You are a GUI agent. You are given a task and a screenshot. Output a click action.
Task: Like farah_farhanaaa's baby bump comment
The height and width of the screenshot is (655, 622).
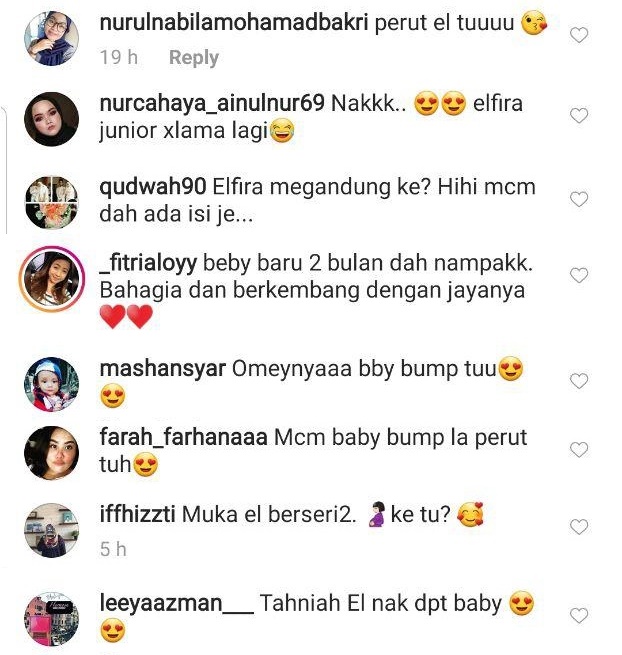pyautogui.click(x=579, y=450)
